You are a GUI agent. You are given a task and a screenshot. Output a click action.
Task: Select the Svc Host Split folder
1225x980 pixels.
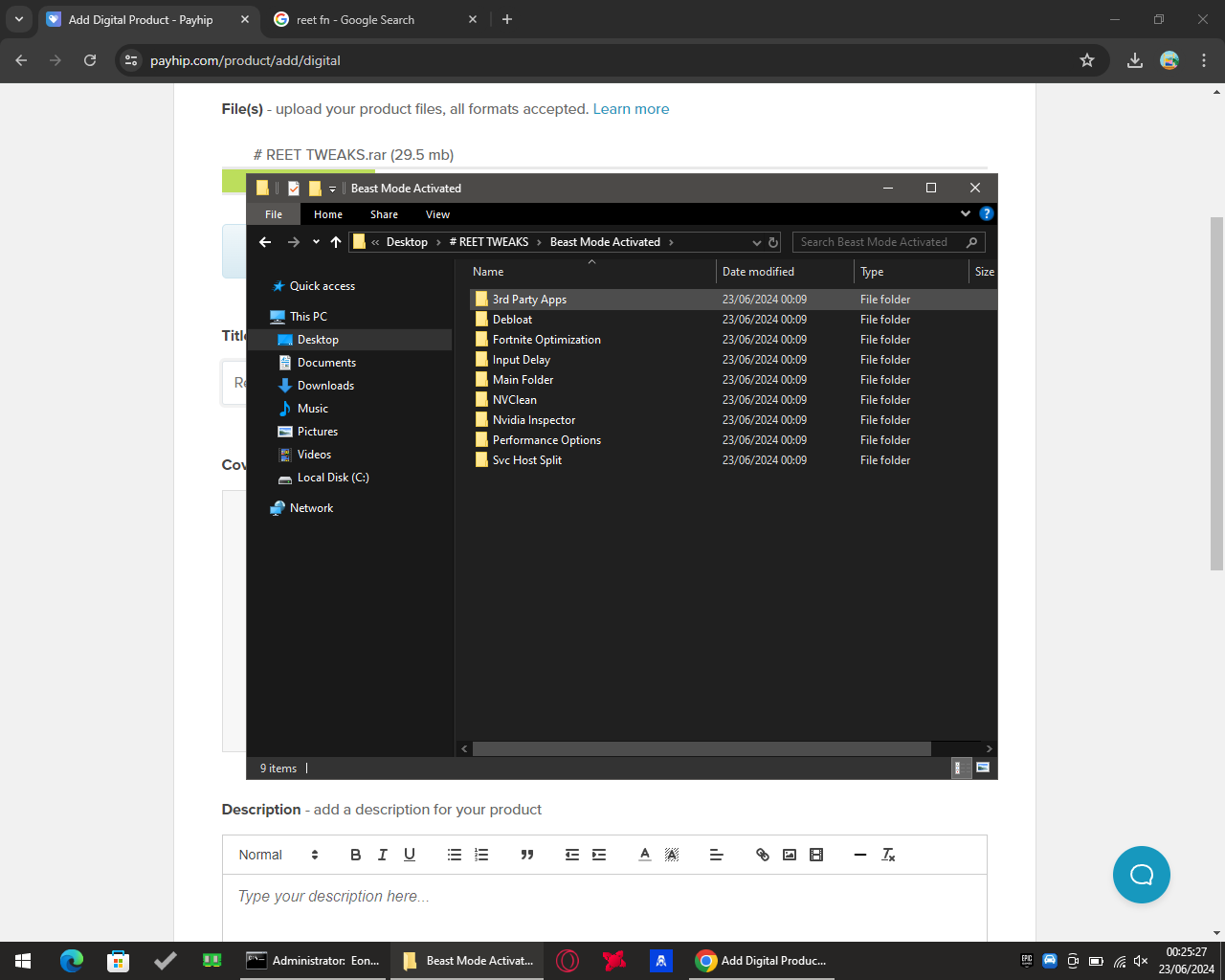pyautogui.click(x=526, y=460)
